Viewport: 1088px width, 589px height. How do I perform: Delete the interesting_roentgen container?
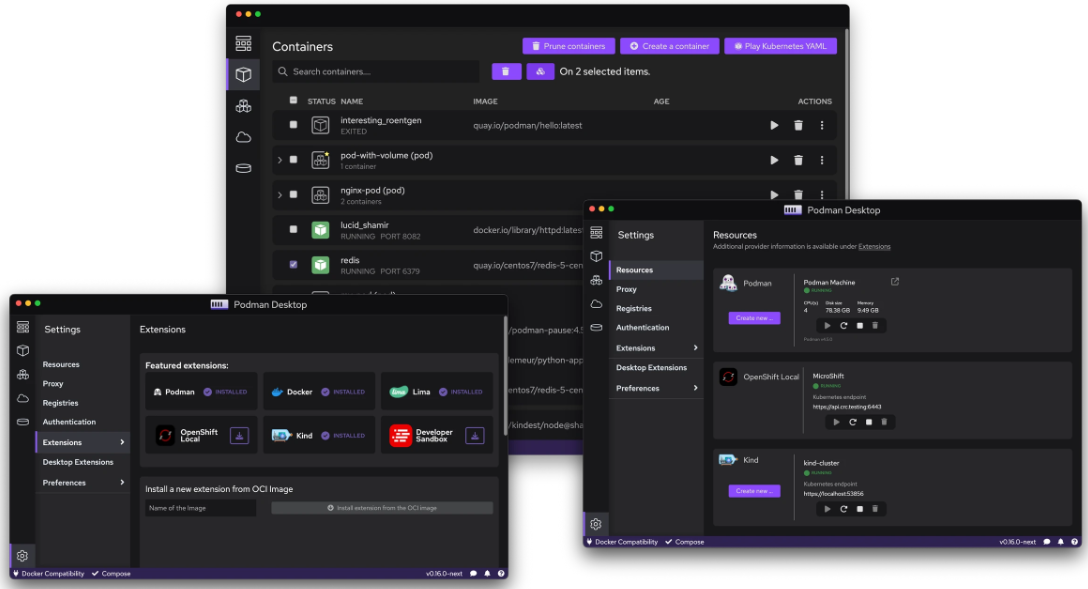pos(798,126)
